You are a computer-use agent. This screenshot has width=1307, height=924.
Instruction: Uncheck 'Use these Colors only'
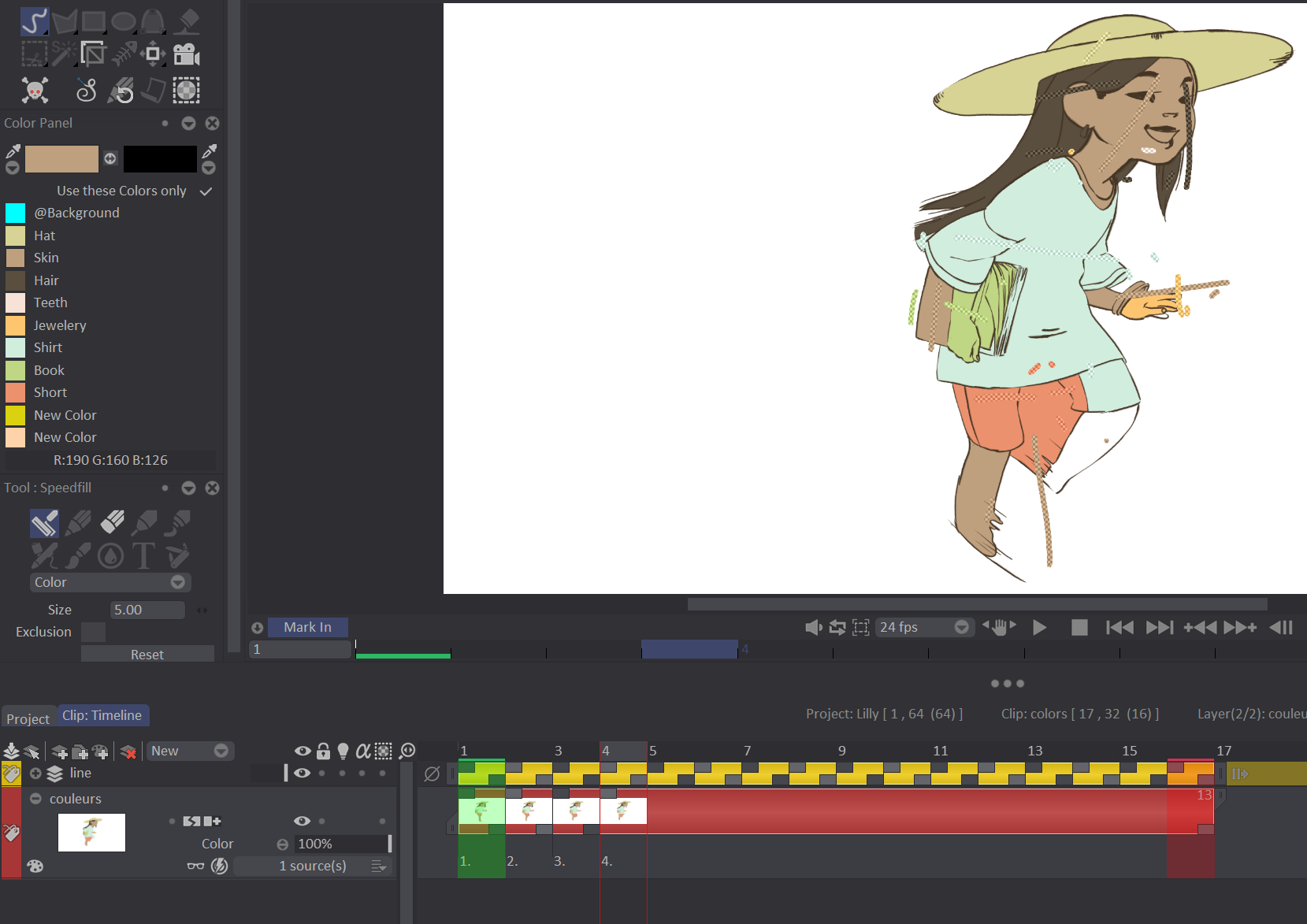[x=205, y=191]
